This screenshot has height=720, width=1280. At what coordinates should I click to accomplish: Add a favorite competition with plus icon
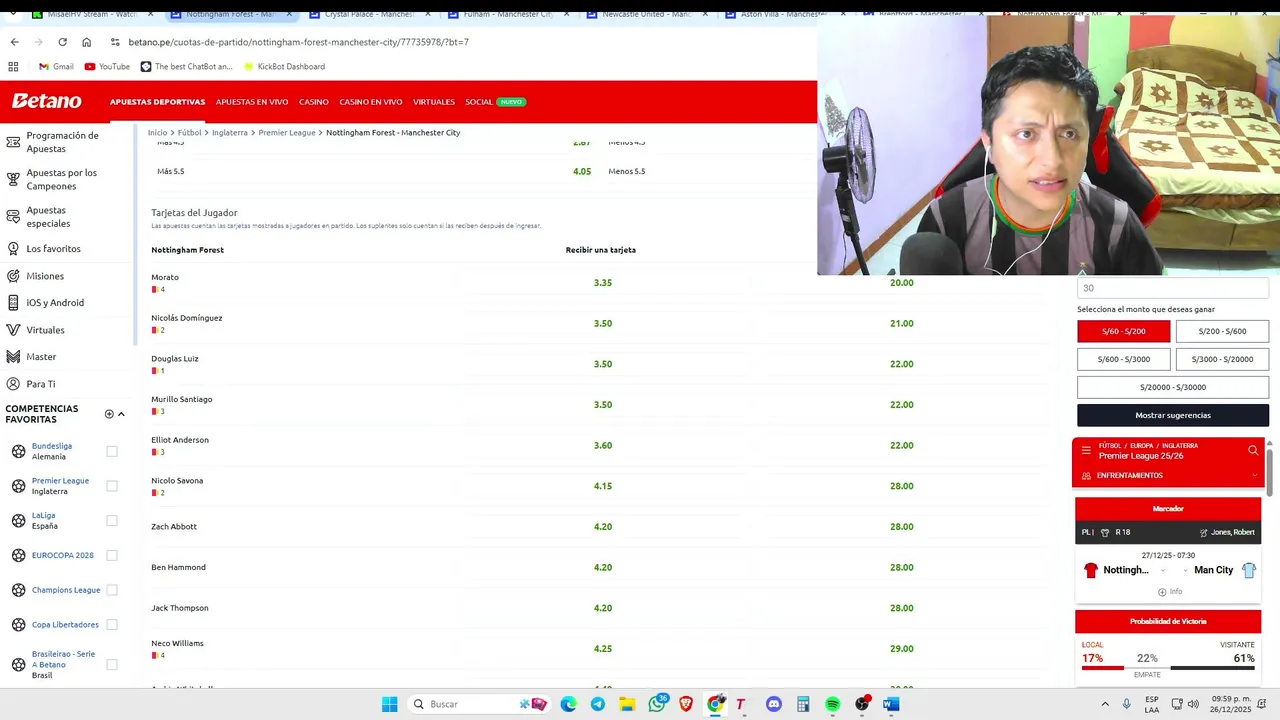click(x=109, y=414)
